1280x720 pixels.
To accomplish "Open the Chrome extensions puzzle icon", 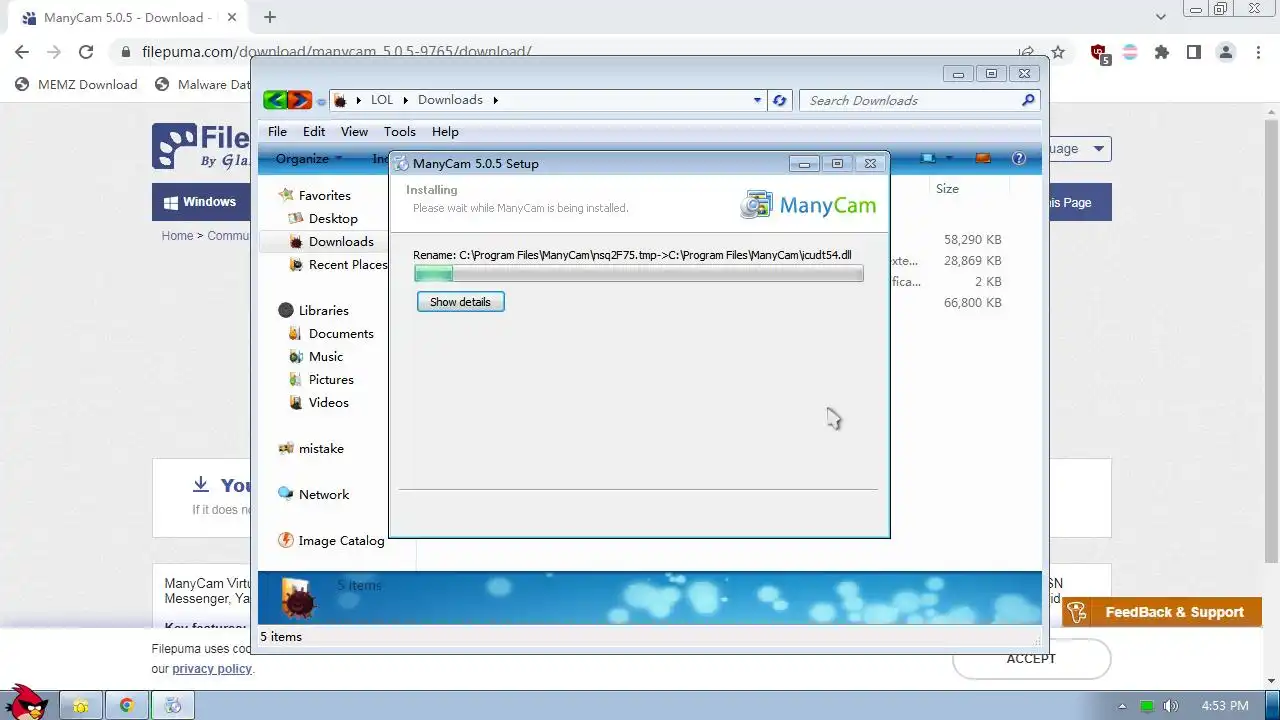I will click(1162, 52).
